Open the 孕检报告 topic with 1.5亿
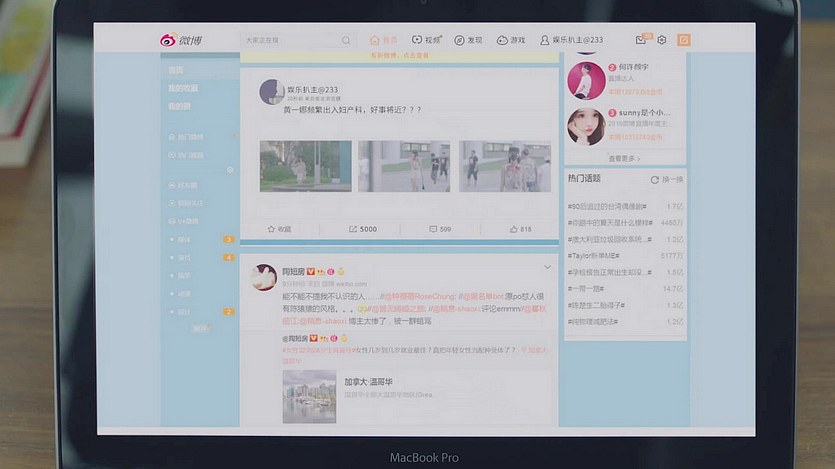The image size is (835, 469). pos(610,272)
